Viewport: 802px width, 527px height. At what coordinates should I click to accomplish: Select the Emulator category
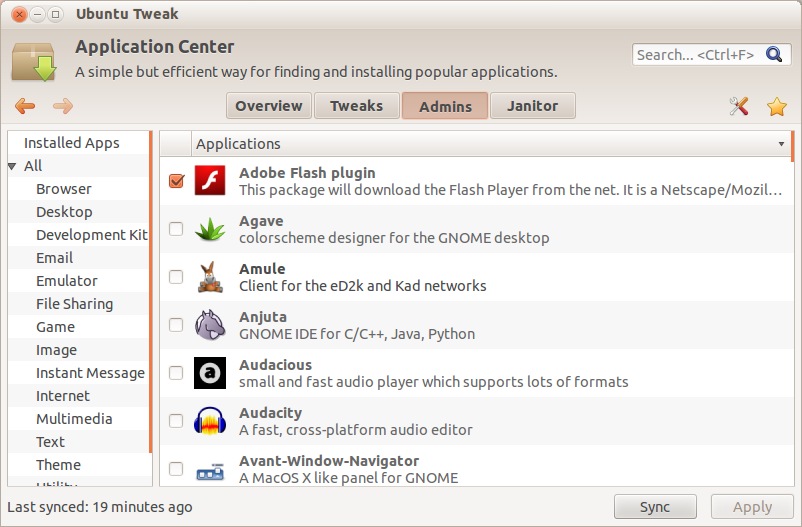[66, 281]
